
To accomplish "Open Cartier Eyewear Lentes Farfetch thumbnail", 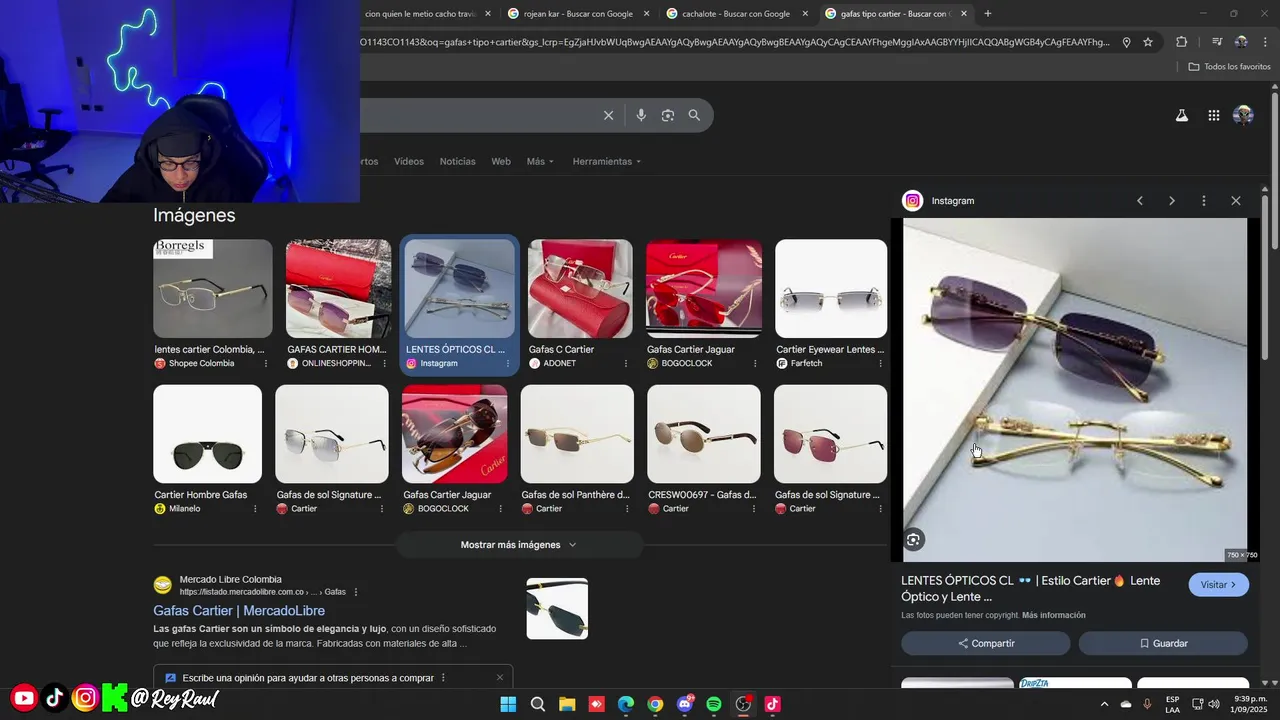I will pos(831,288).
